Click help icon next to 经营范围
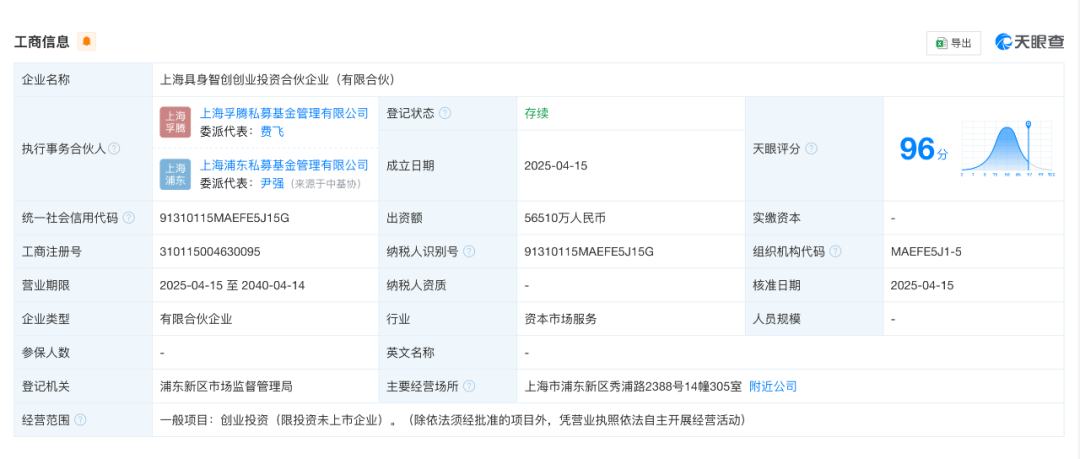 (x=80, y=420)
